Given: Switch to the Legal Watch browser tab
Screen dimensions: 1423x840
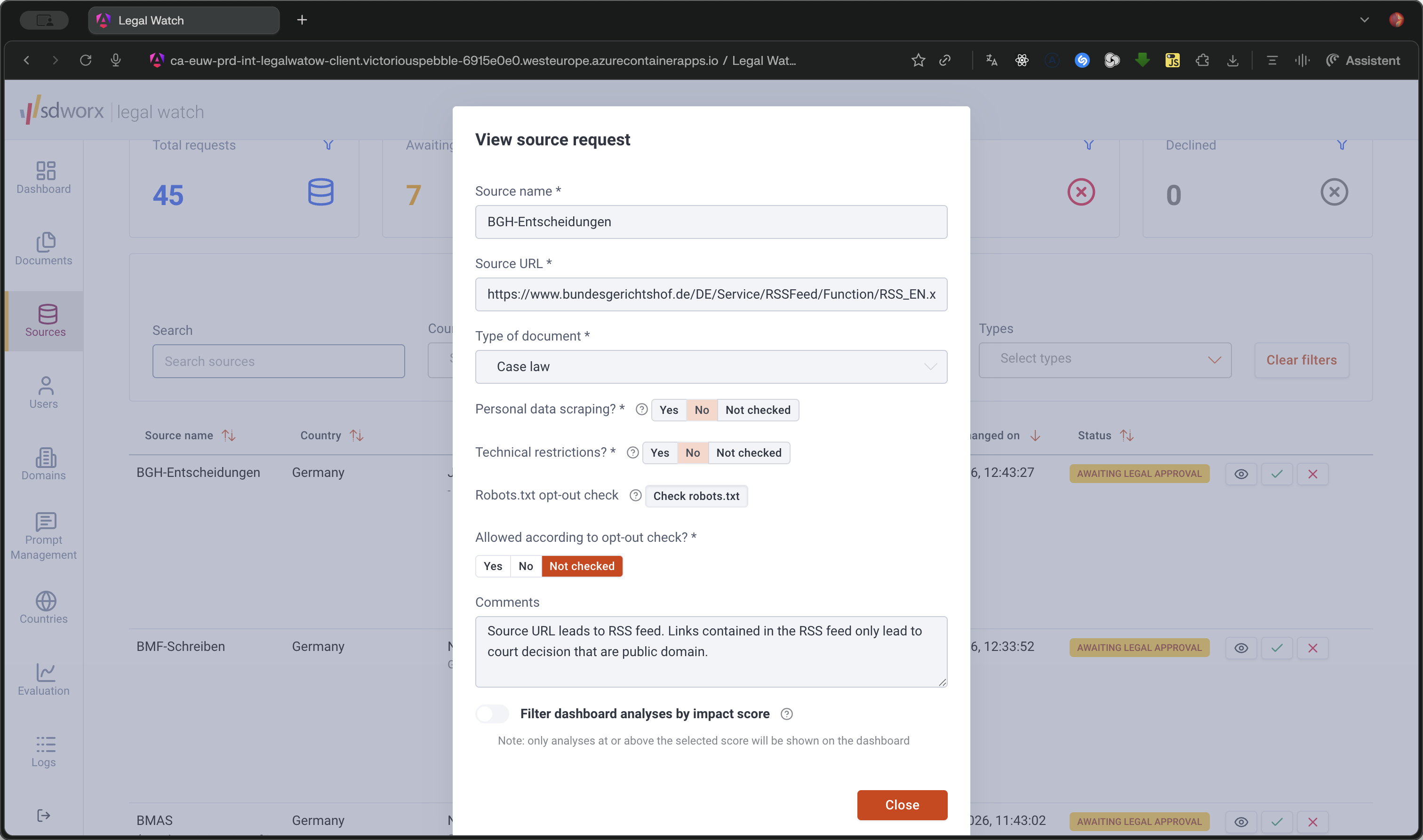Looking at the screenshot, I should pos(184,20).
